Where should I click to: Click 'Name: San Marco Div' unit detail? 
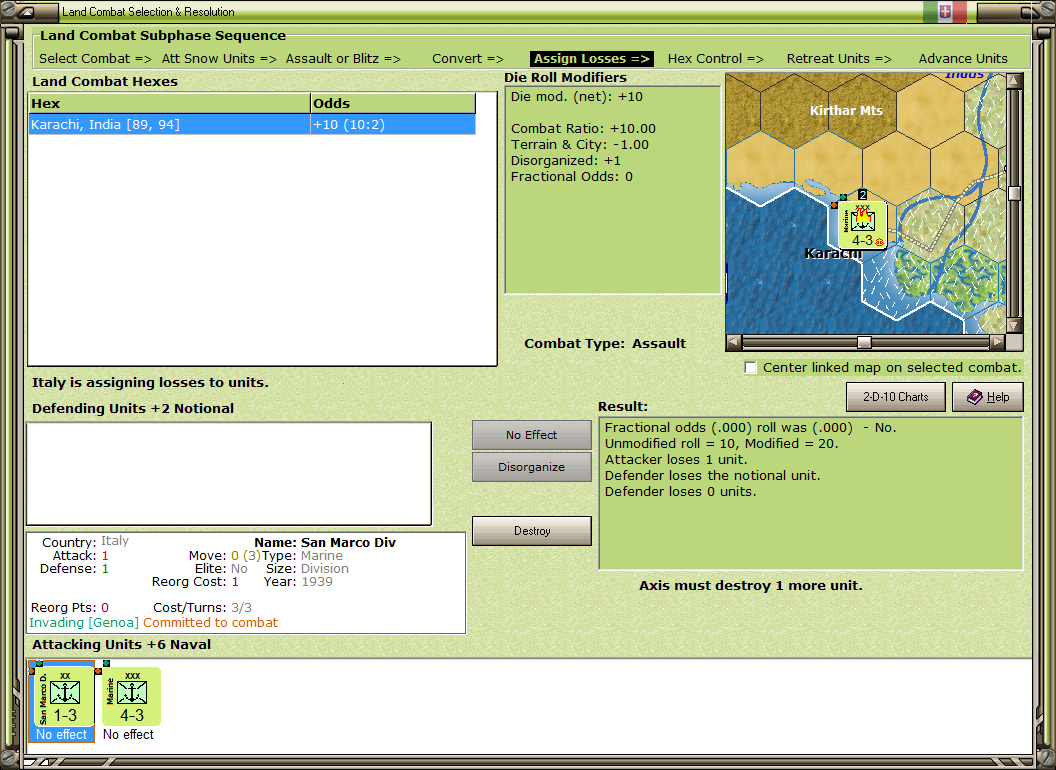325,542
